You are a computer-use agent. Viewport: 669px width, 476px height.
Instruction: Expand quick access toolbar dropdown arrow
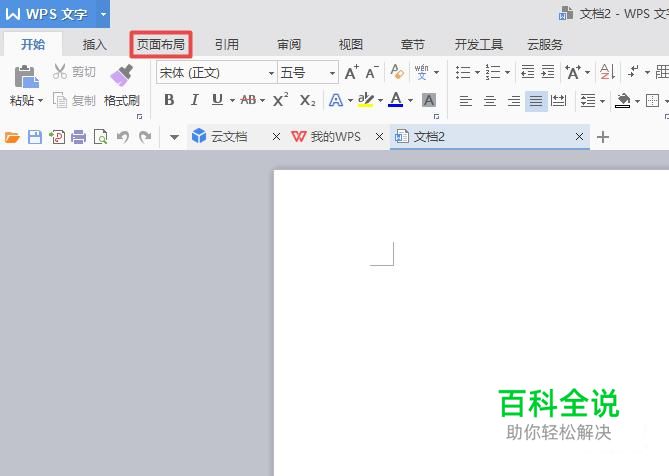tap(174, 137)
